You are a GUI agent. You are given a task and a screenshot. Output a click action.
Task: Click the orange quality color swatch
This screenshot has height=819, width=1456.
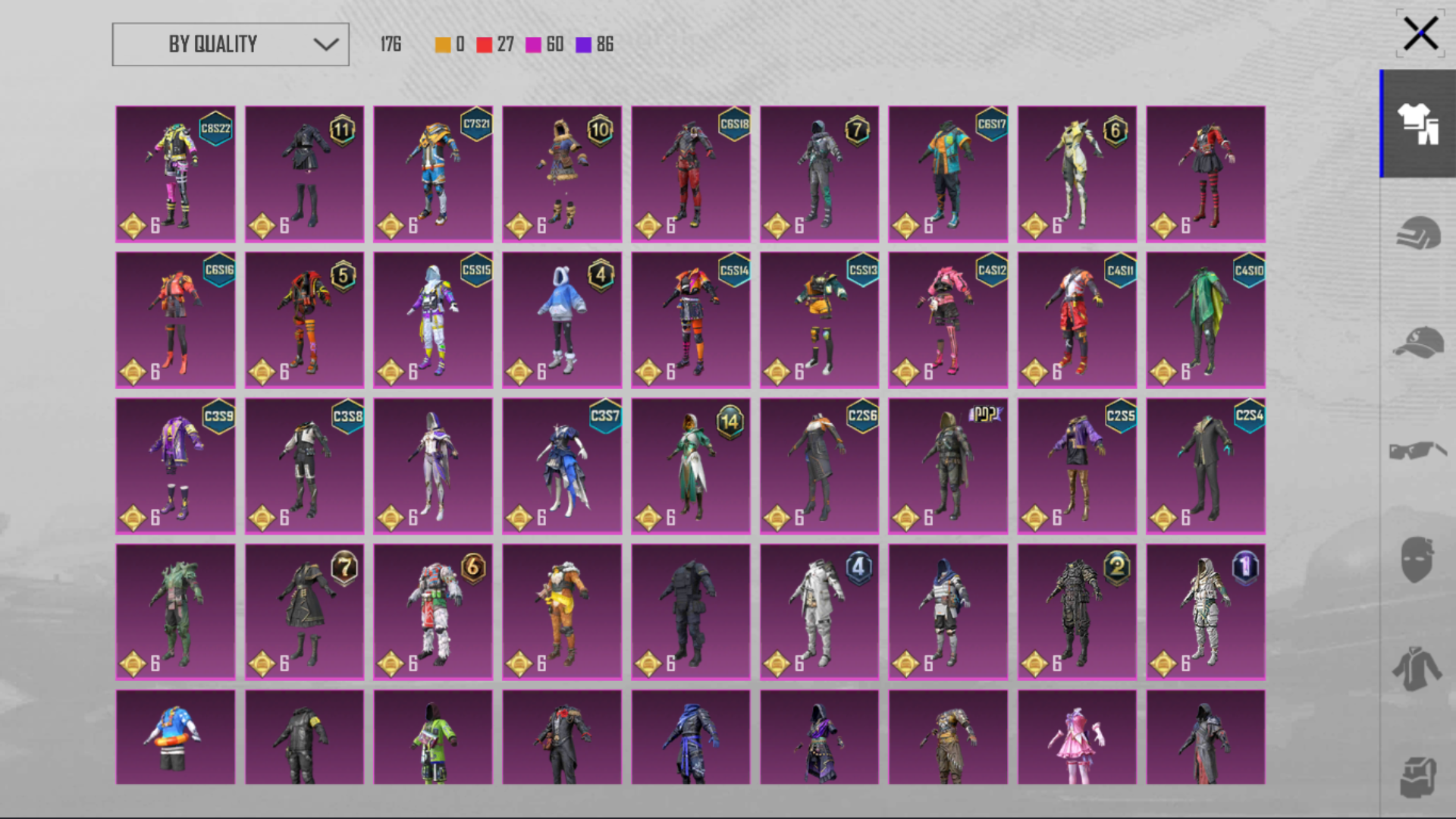(x=443, y=45)
